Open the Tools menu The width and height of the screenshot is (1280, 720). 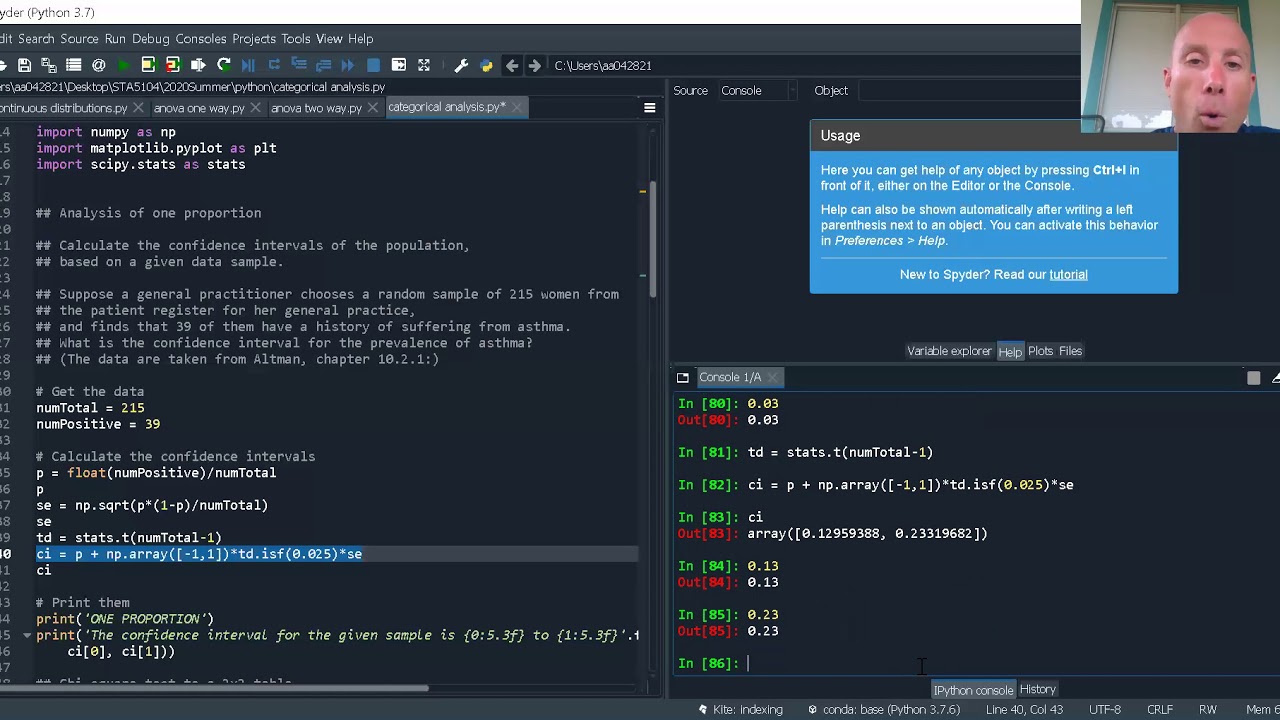(296, 39)
